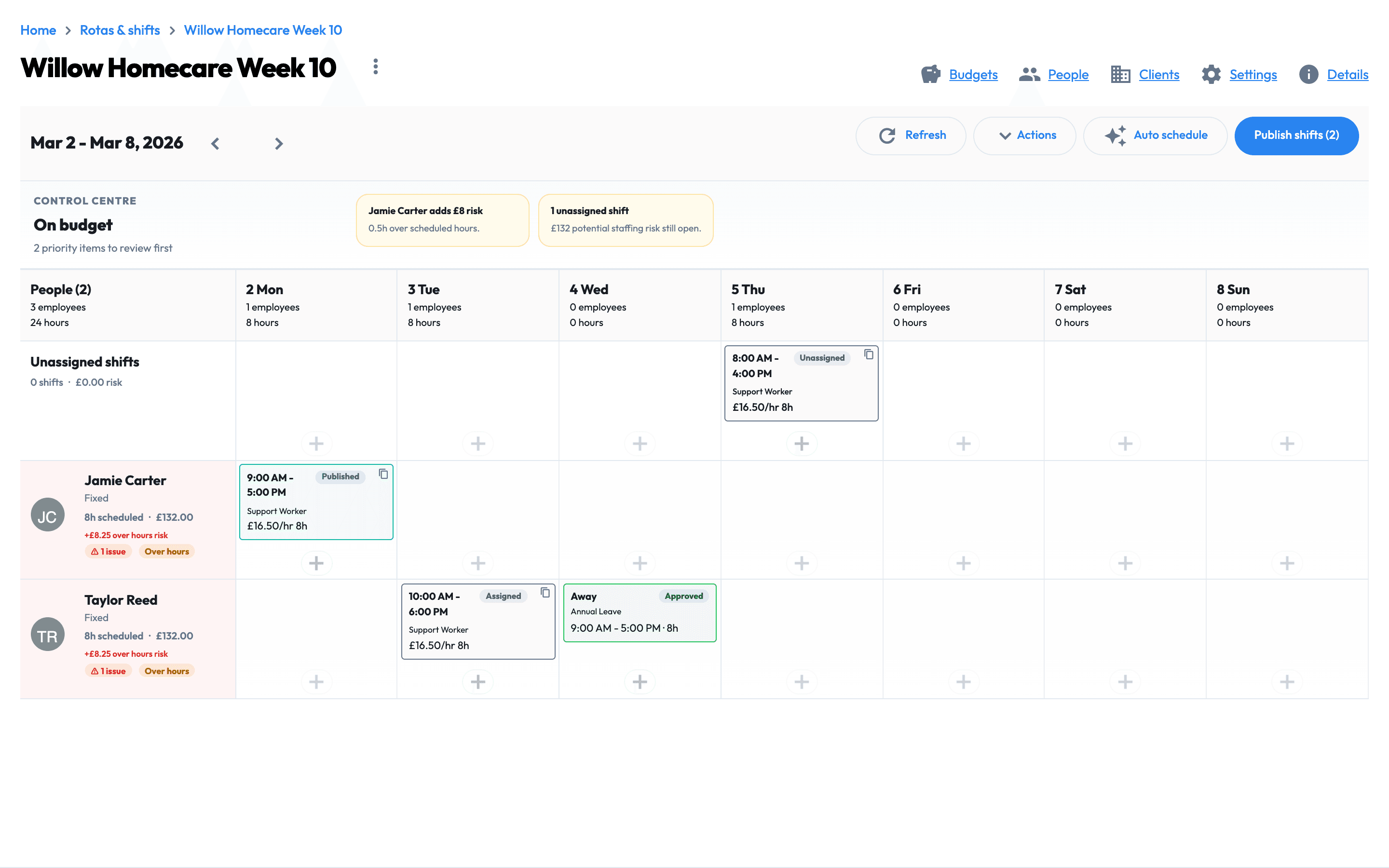
Task: Add a shift for Jamie Carter on Monday
Action: click(316, 563)
